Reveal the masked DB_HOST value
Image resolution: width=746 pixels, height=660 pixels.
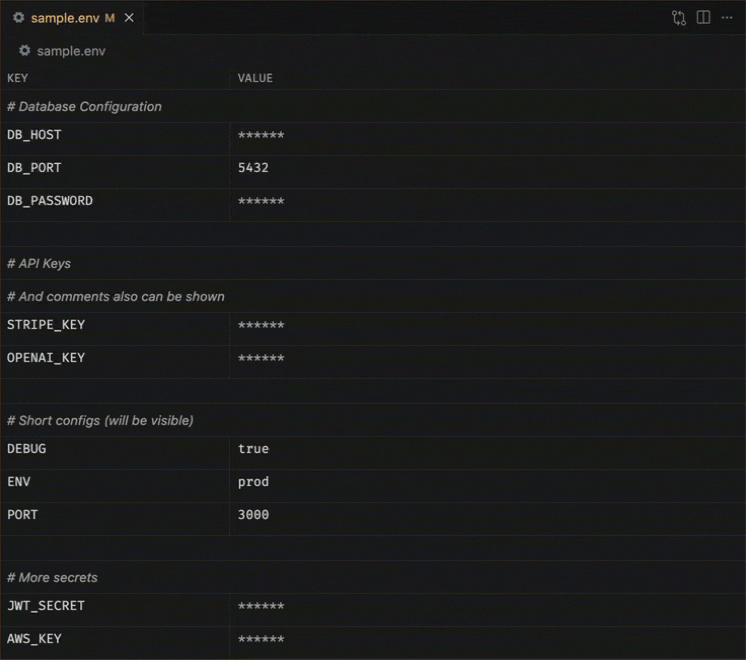pos(261,136)
